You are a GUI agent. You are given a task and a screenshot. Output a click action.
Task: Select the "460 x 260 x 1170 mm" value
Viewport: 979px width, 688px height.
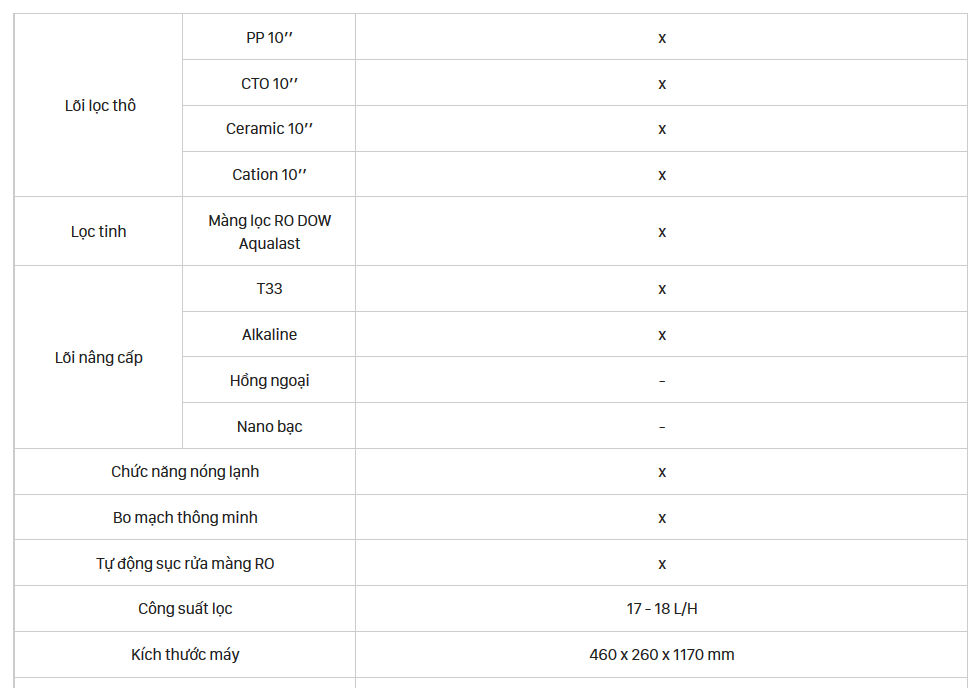[661, 655]
